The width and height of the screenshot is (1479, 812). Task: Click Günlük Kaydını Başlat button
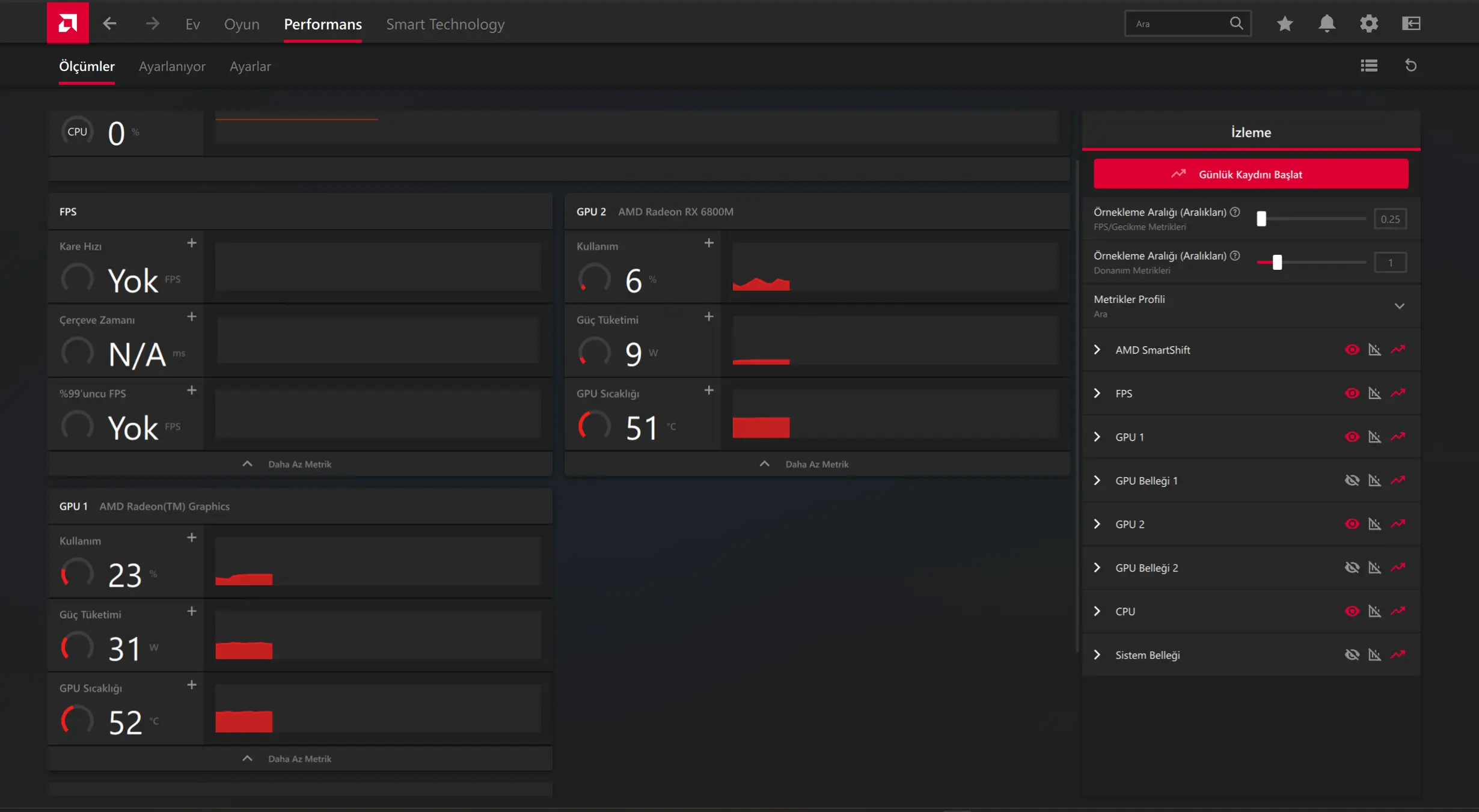click(x=1251, y=174)
